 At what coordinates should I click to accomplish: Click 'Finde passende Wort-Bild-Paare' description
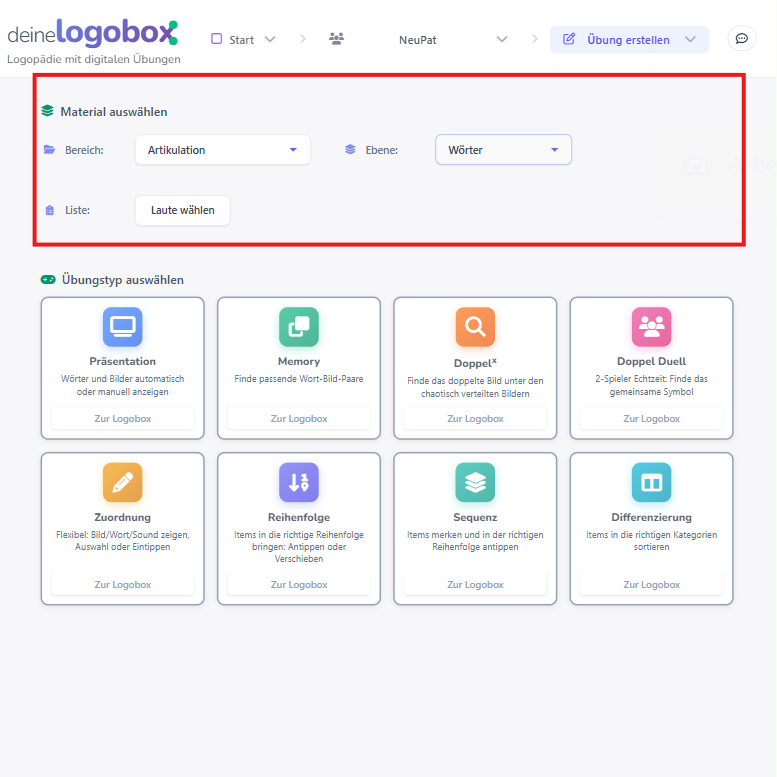click(x=299, y=379)
